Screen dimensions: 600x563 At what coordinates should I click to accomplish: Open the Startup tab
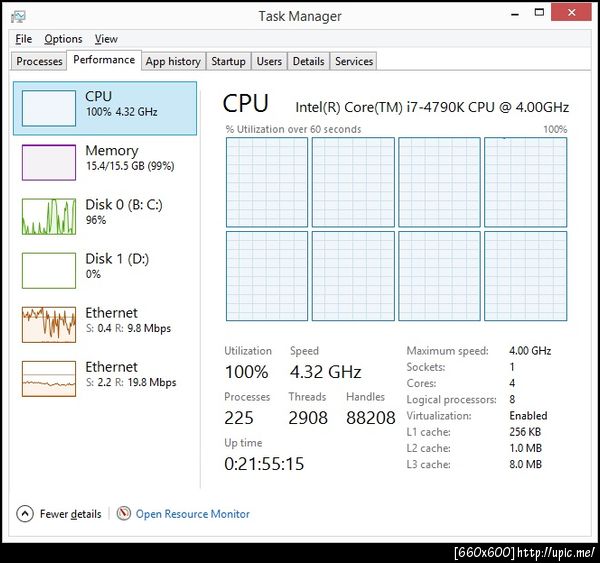(228, 61)
